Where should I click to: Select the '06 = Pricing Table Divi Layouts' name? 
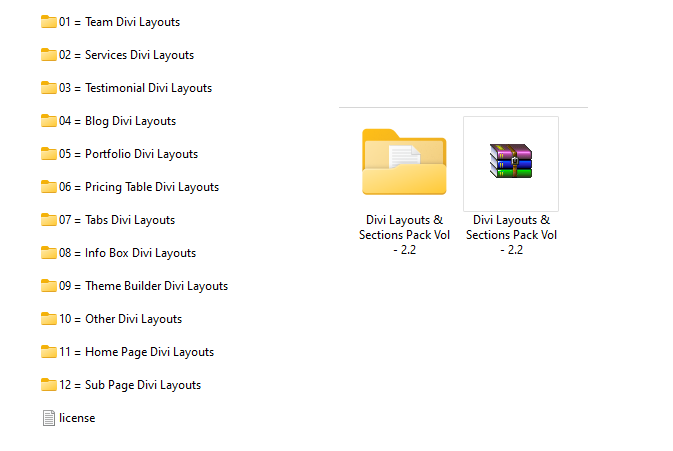click(x=139, y=187)
